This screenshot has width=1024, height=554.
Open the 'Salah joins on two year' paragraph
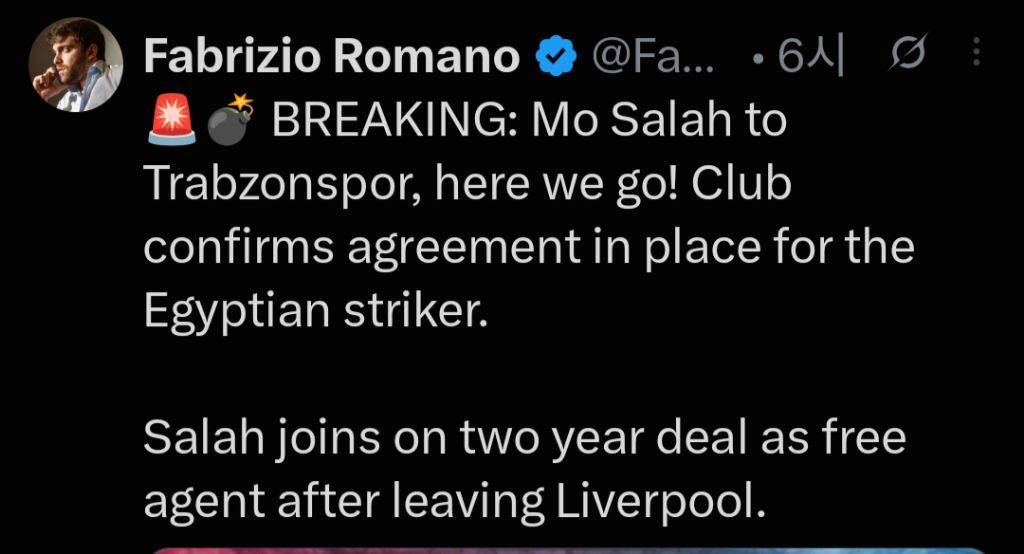[525, 470]
